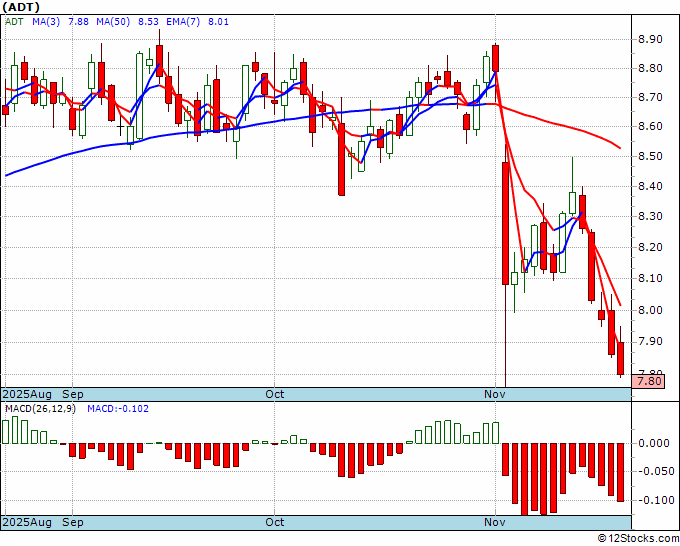Viewport: 680px width, 546px height.
Task: Click the last red candlestick near 7.80
Action: [621, 359]
